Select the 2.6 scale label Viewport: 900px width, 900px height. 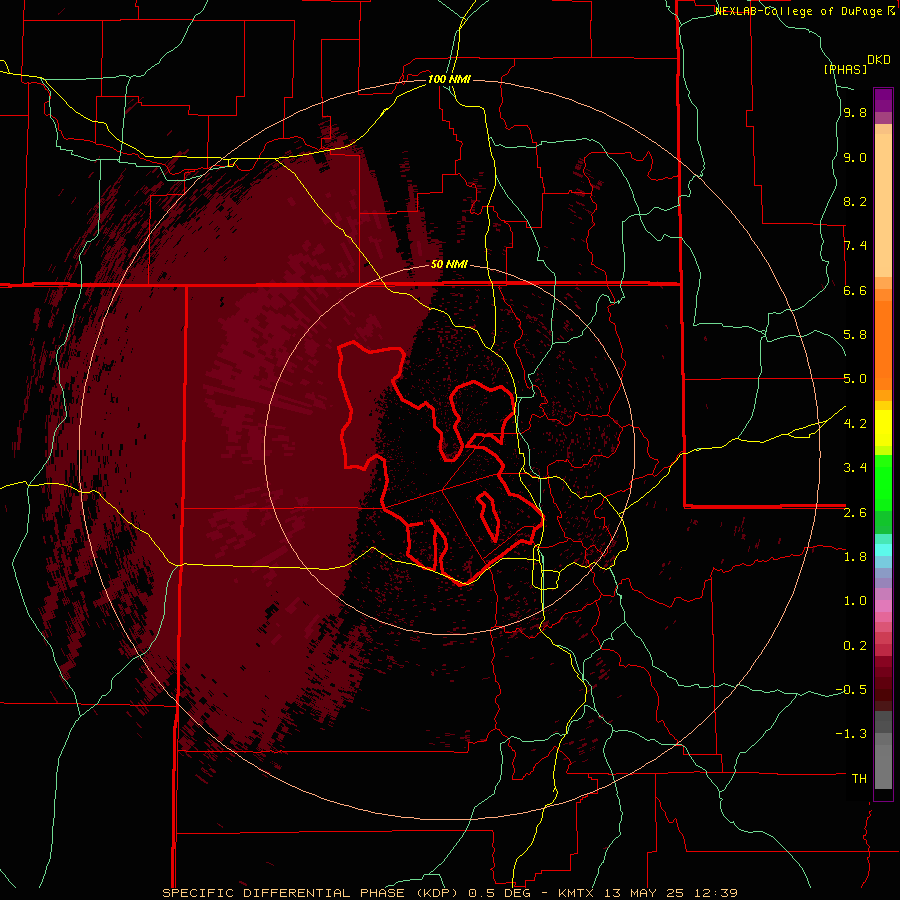coord(855,513)
